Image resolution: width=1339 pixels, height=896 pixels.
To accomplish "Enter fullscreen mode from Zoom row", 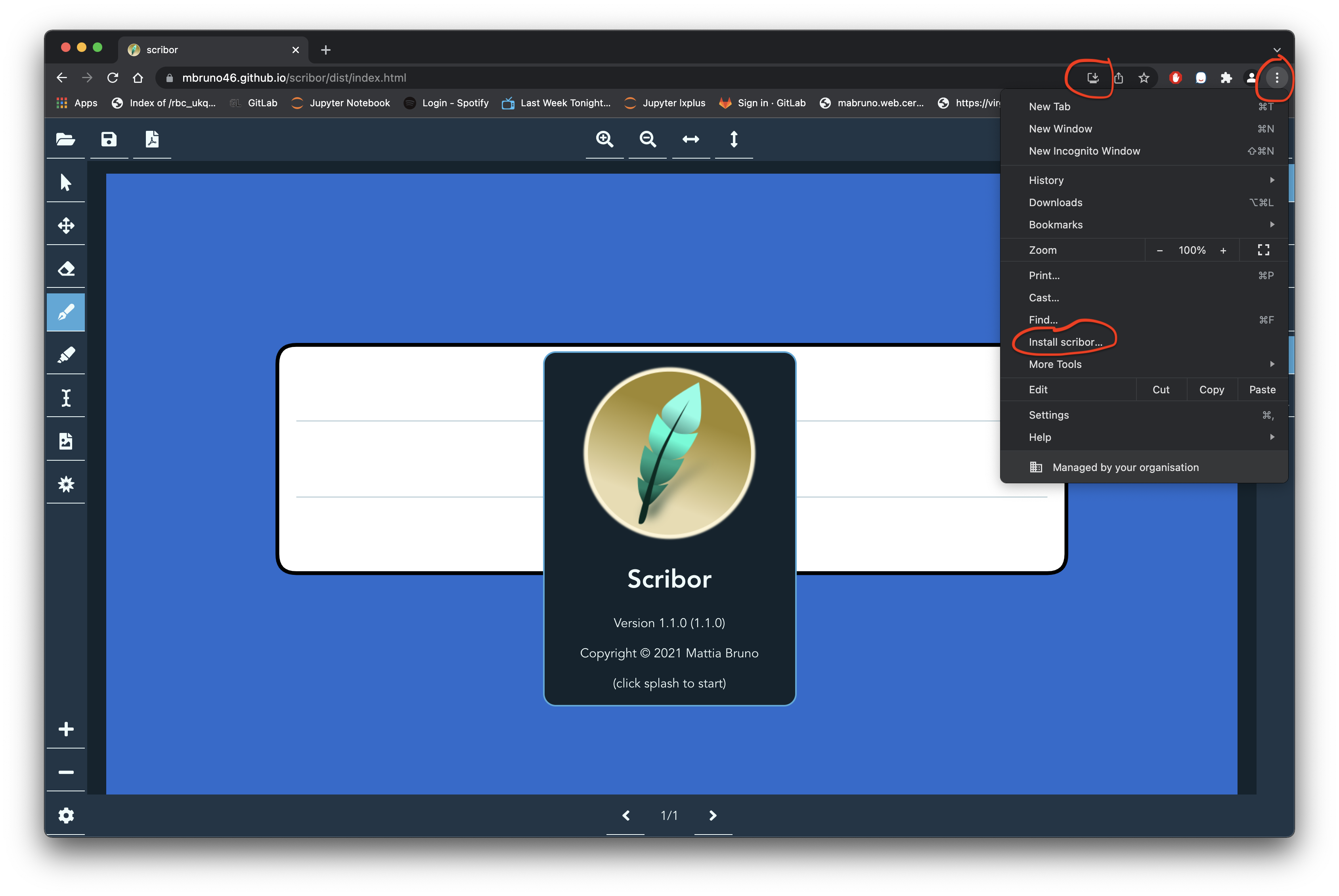I will click(x=1264, y=250).
